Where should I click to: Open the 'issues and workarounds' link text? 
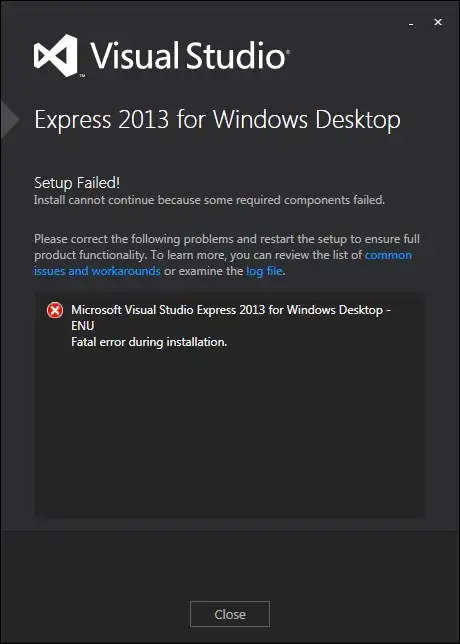(x=97, y=271)
